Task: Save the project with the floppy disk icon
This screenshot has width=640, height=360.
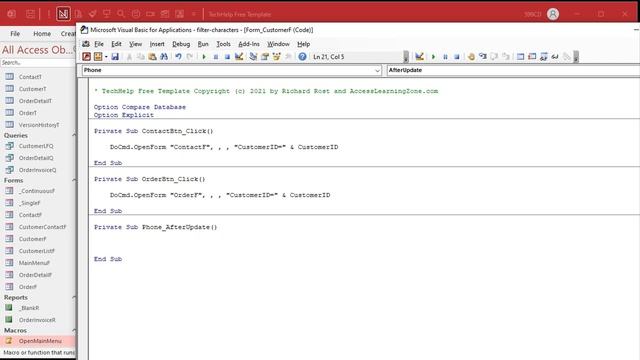Action: pyautogui.click(x=115, y=57)
